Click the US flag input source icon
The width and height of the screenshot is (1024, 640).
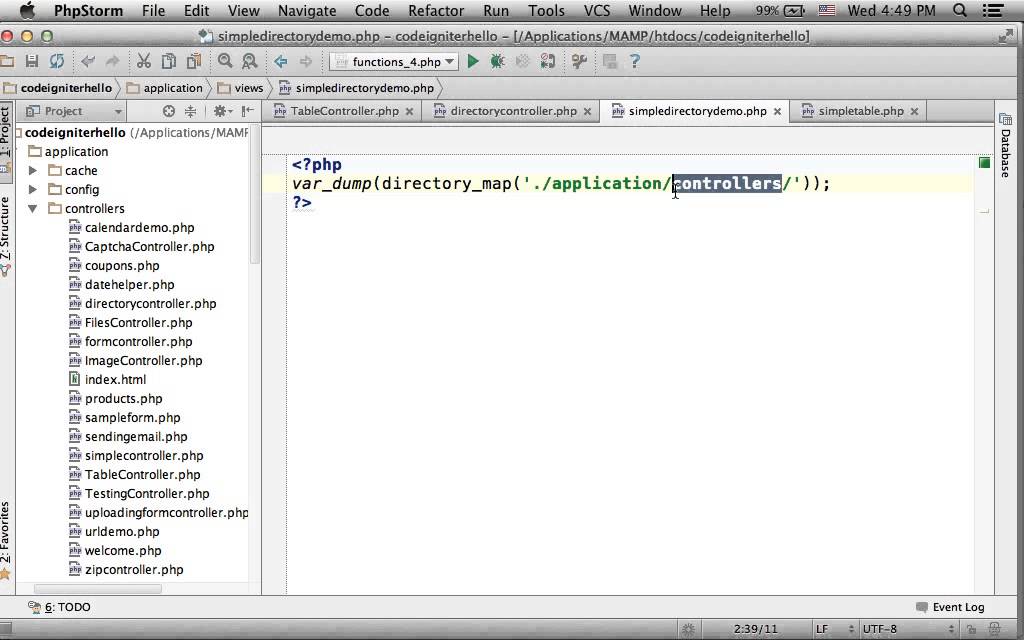click(827, 10)
